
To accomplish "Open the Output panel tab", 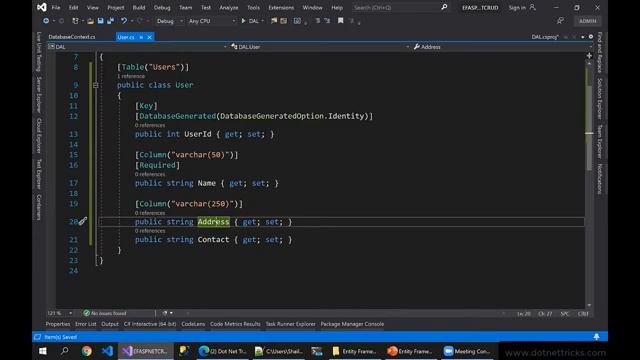I will 110,324.
